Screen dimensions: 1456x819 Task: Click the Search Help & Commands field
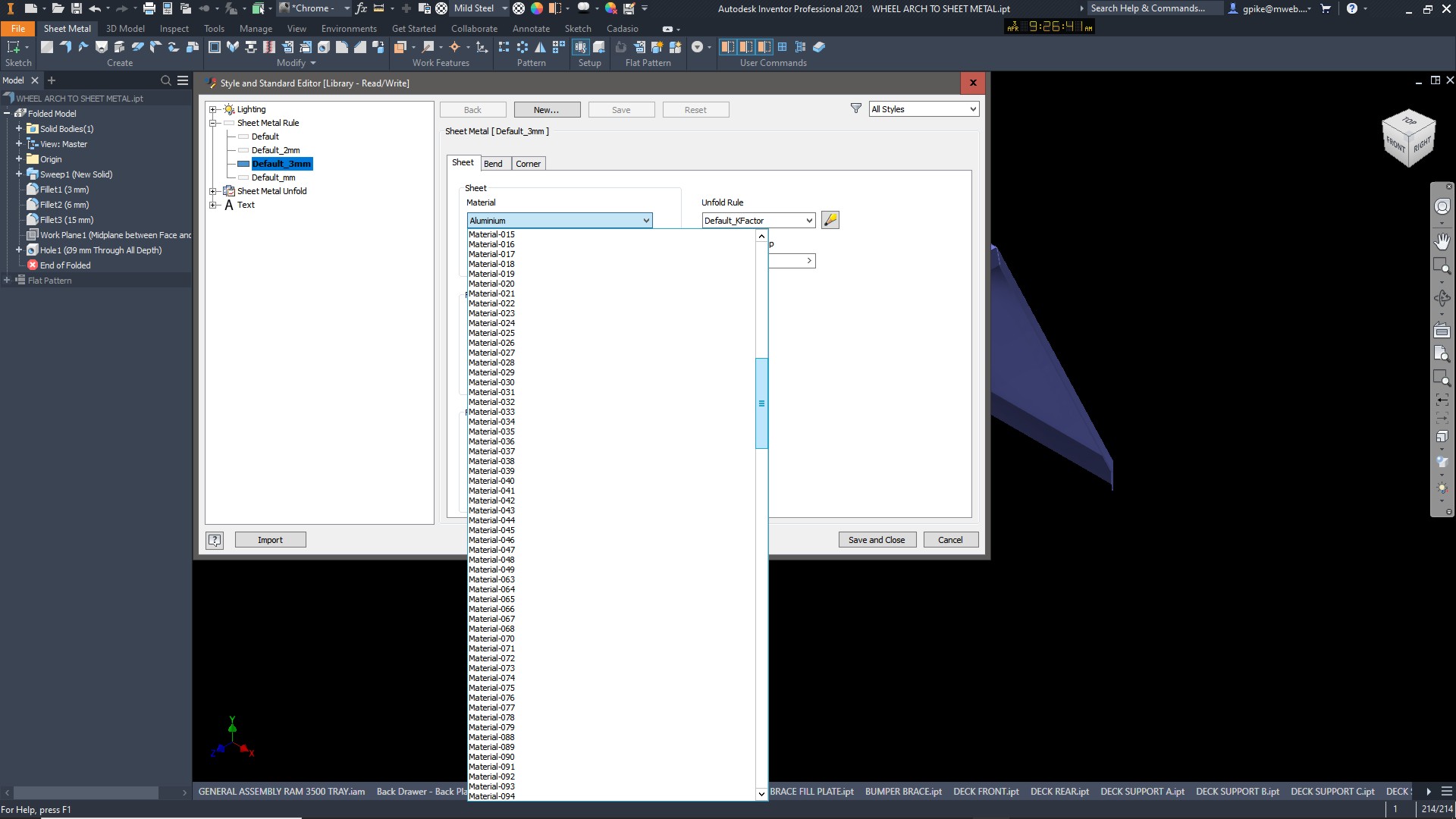(x=1155, y=8)
